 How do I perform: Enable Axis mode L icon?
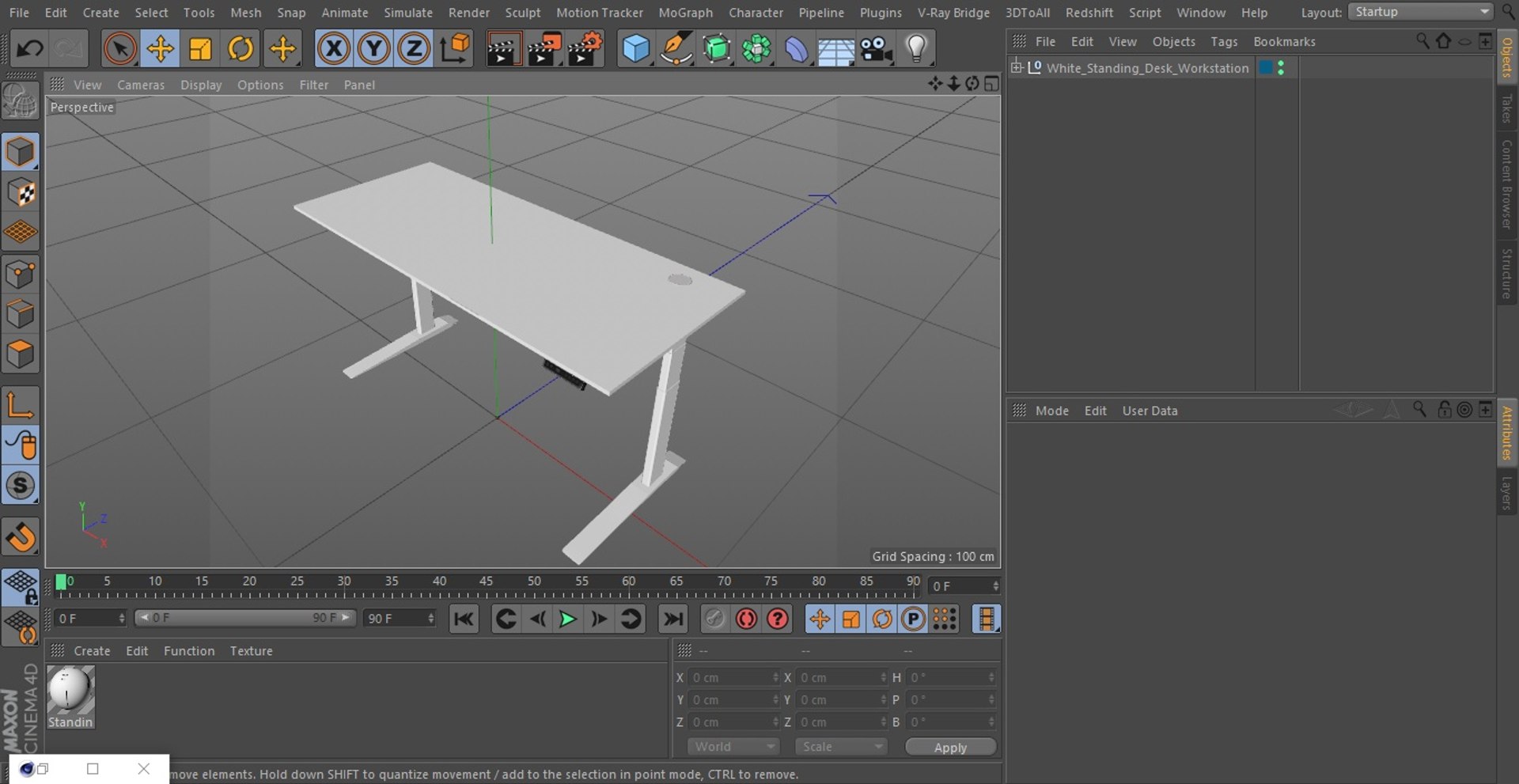21,405
